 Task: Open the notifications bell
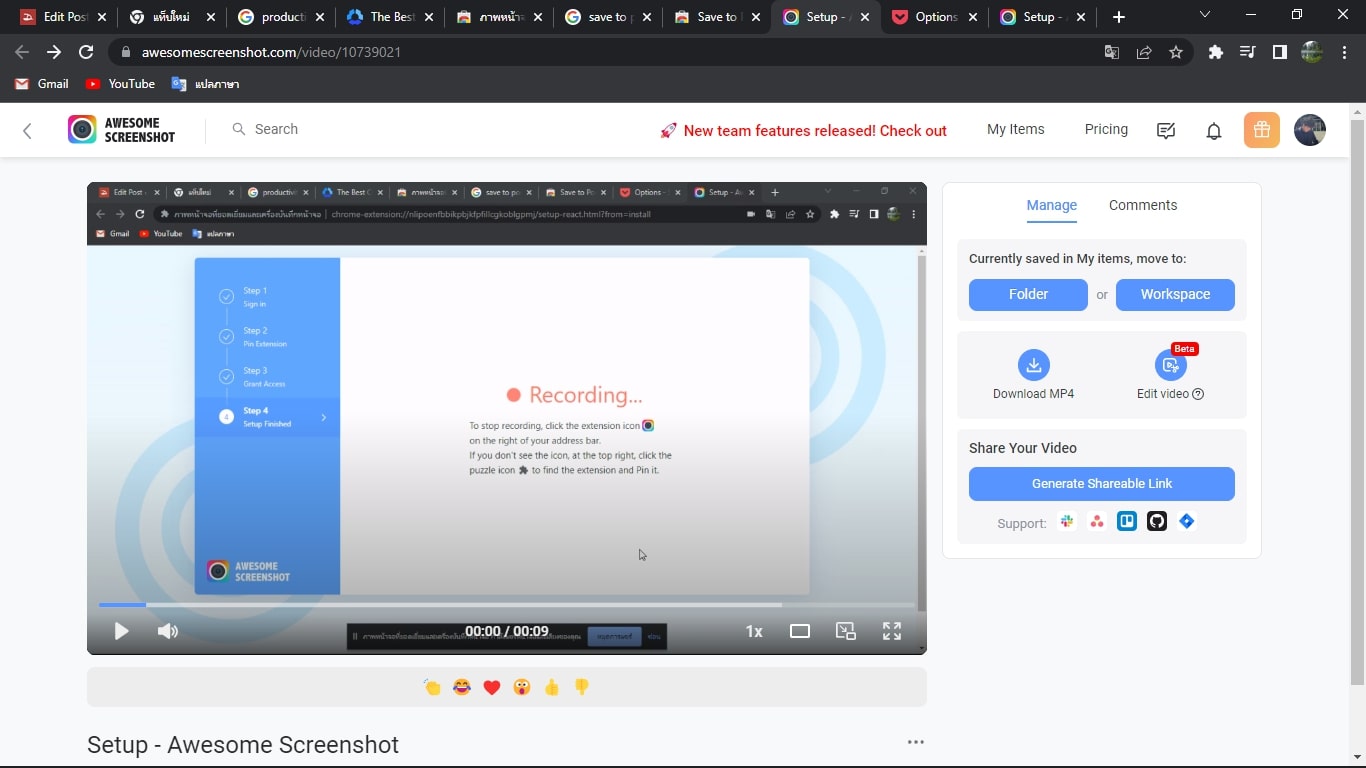1214,131
